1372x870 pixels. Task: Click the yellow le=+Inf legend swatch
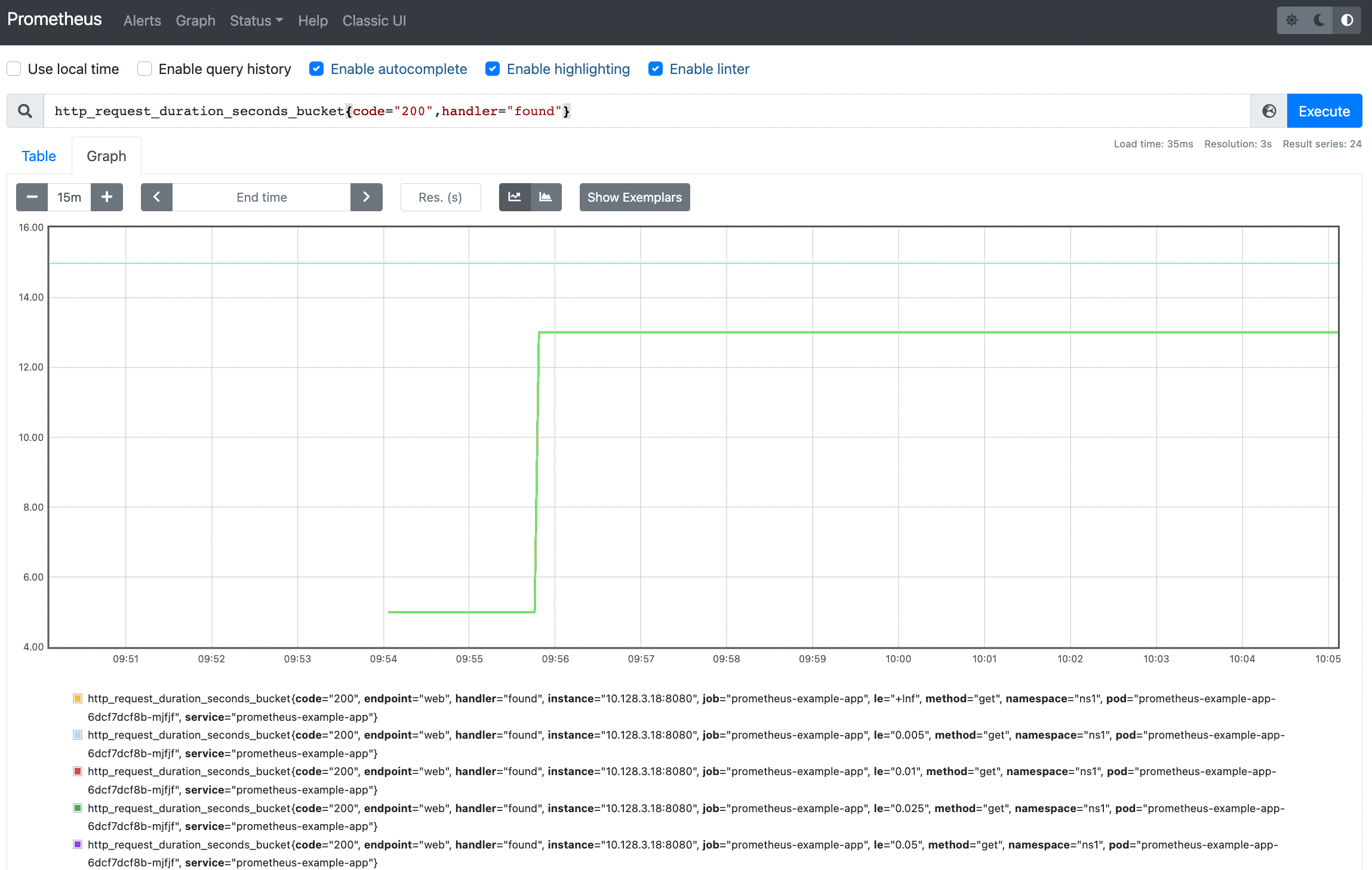tap(78, 698)
